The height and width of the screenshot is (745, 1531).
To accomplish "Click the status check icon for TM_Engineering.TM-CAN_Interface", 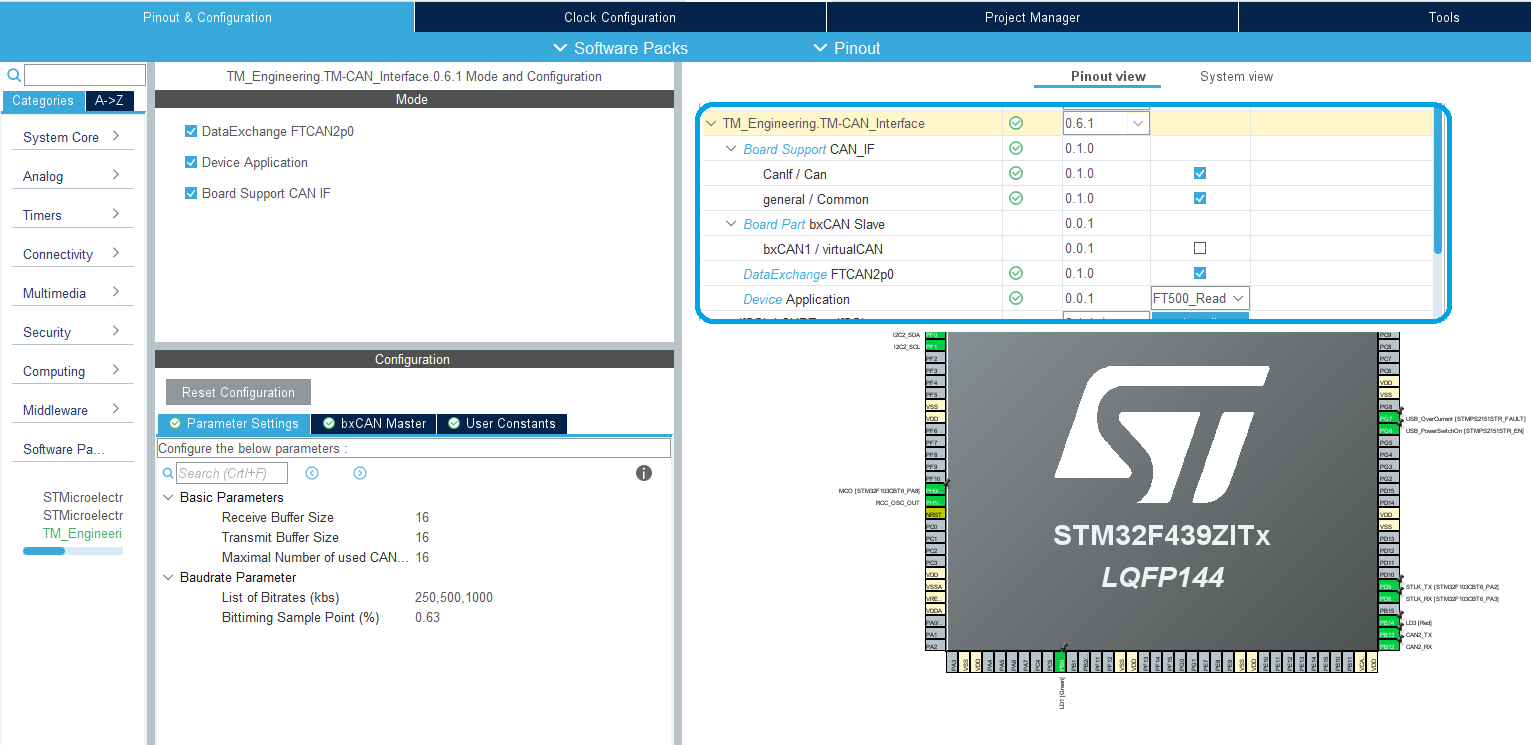I will point(1016,123).
